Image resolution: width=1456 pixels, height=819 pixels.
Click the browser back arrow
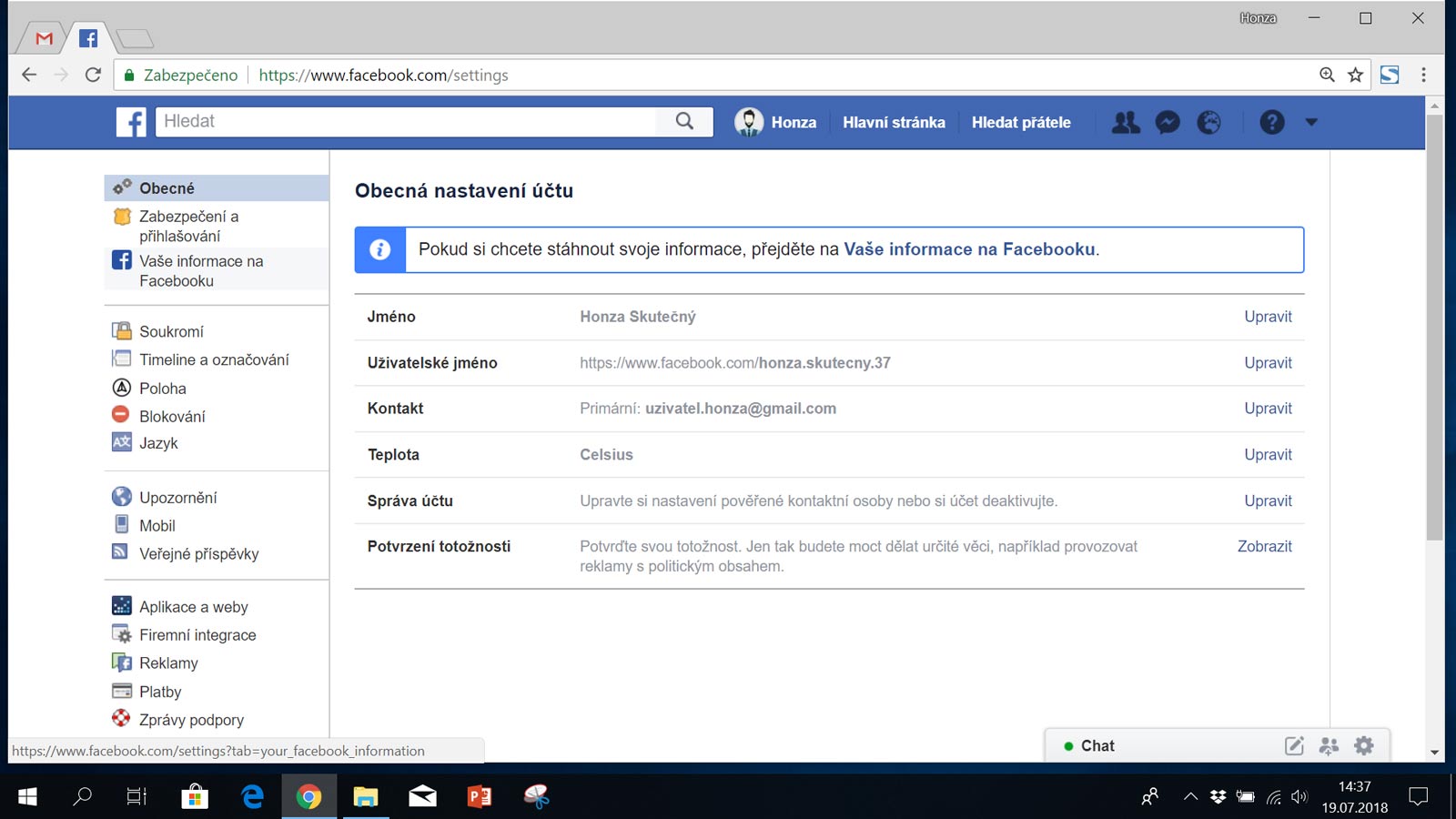click(x=29, y=75)
